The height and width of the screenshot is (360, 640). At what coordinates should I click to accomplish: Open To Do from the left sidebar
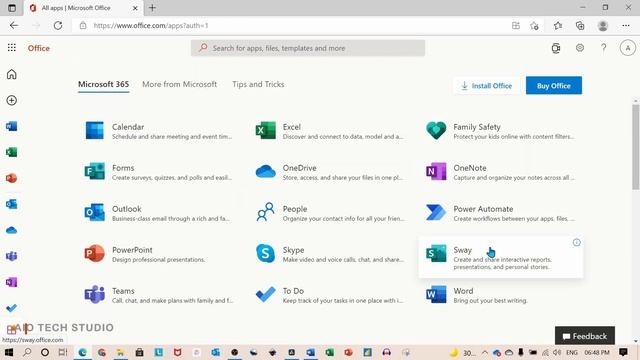(11, 308)
